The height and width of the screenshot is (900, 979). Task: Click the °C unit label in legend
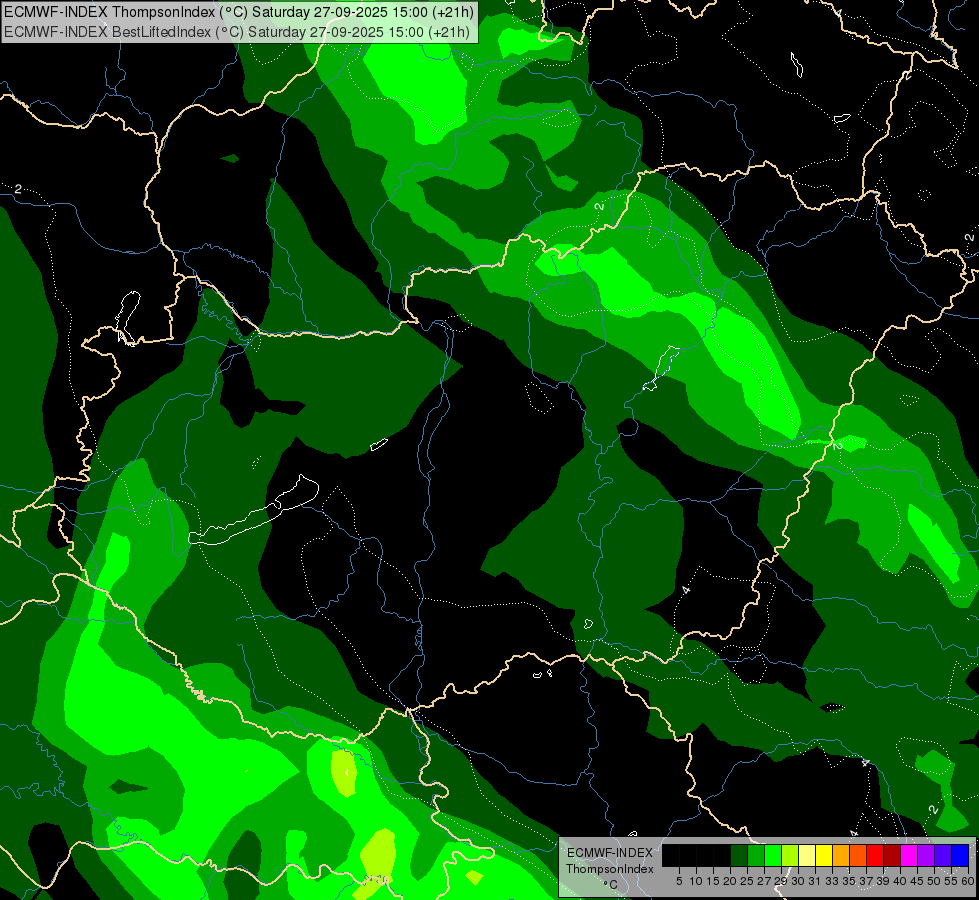[611, 884]
